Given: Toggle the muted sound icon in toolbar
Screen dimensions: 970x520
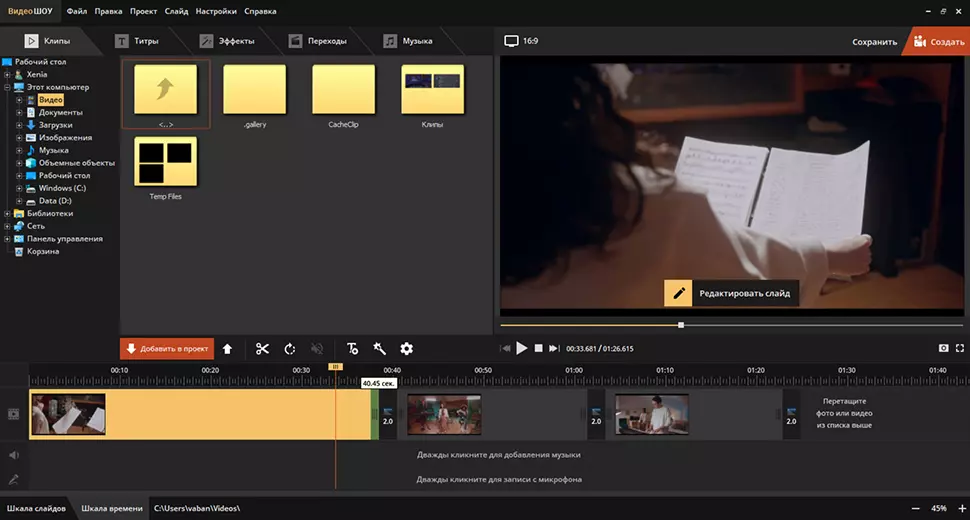Looking at the screenshot, I should pos(317,349).
